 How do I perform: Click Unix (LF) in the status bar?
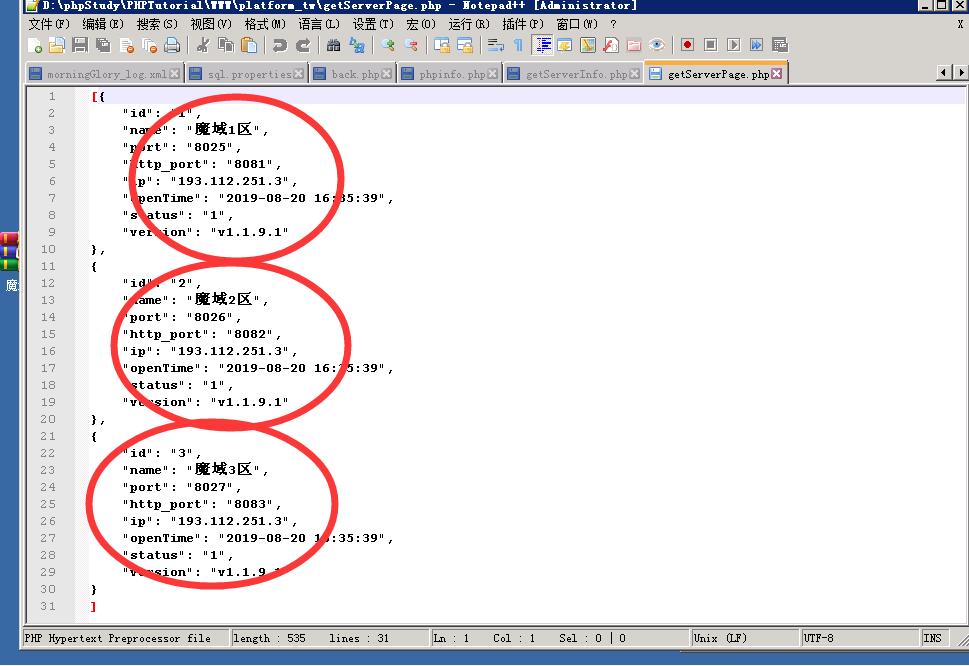click(745, 638)
